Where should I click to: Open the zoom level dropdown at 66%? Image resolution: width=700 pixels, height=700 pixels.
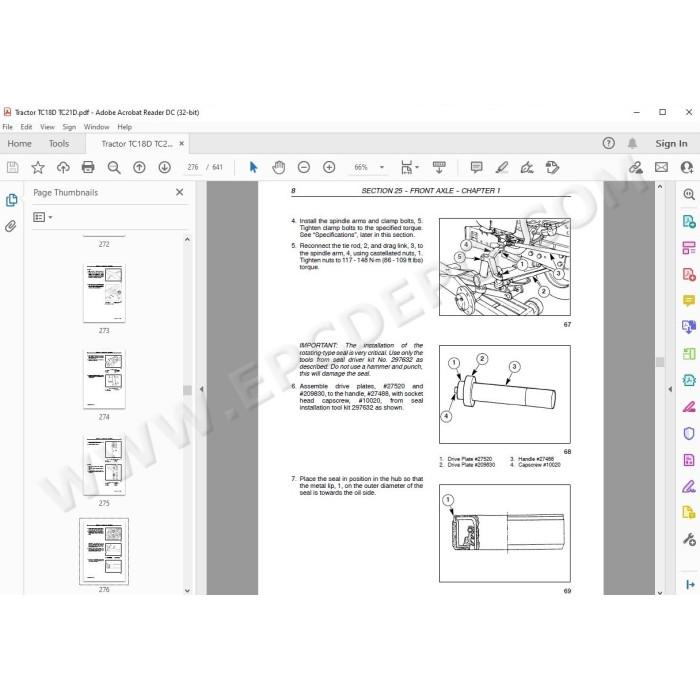pyautogui.click(x=382, y=167)
